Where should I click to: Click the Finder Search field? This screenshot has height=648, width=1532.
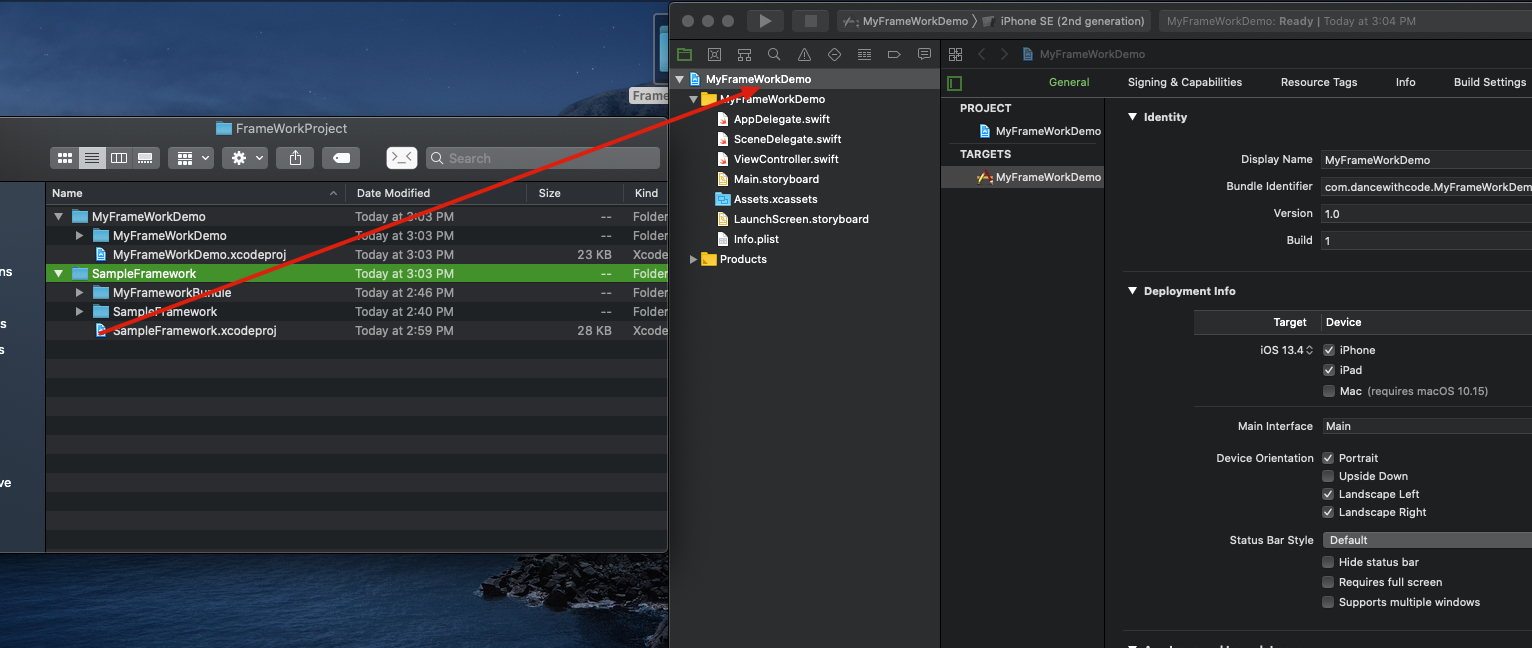point(543,158)
